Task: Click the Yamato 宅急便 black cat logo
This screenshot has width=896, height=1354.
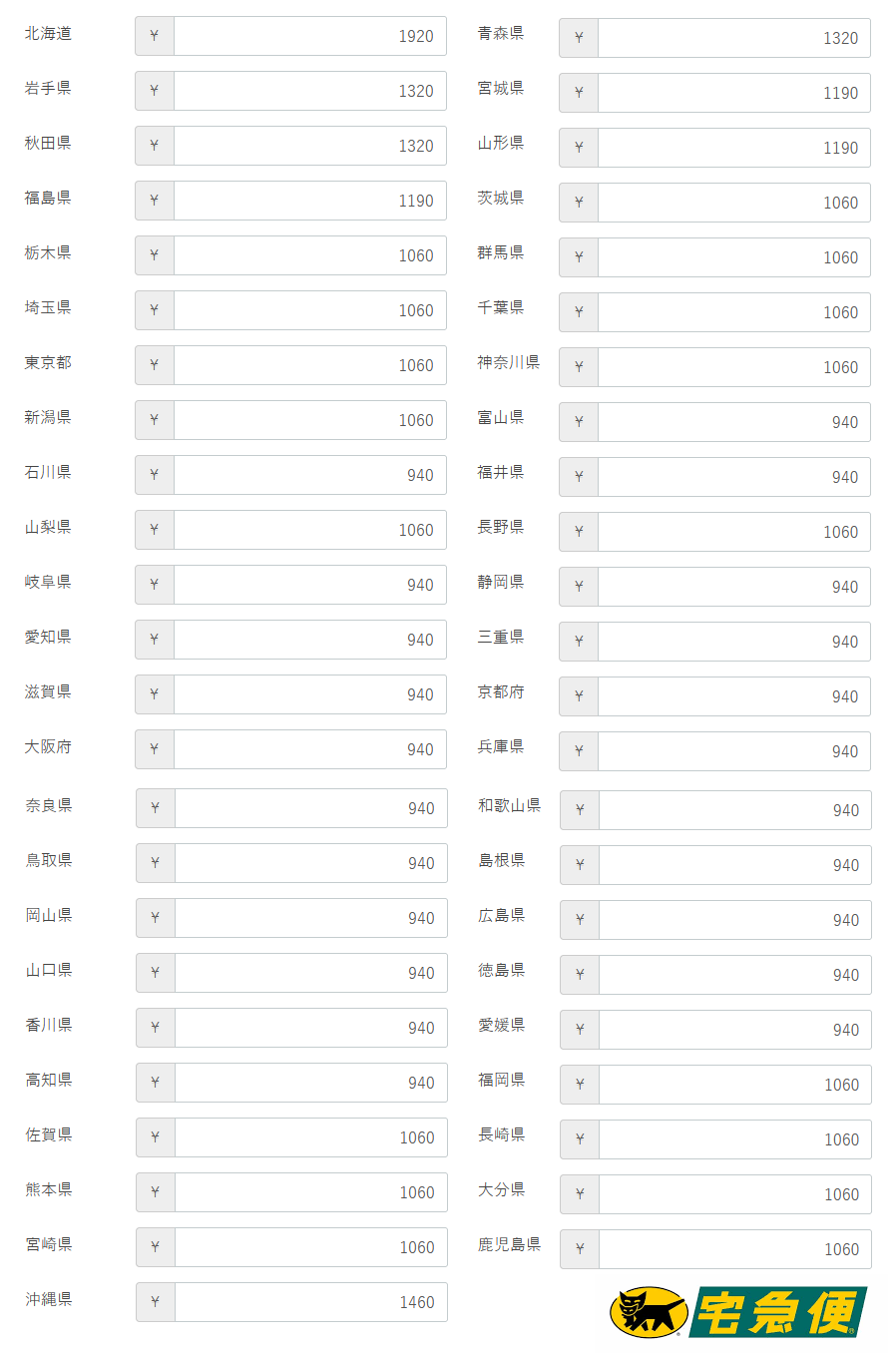Action: (x=737, y=1312)
